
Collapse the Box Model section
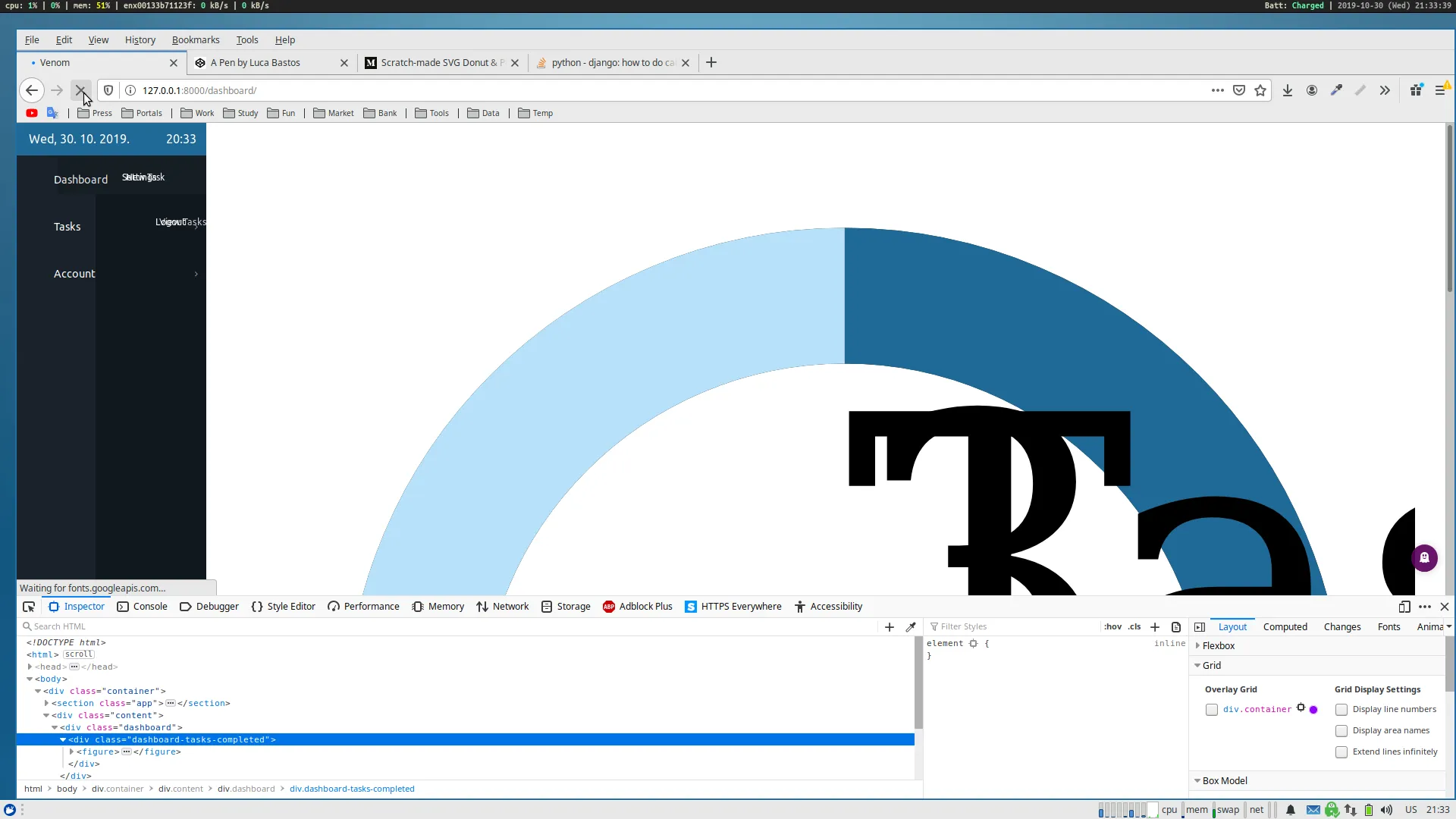1198,781
